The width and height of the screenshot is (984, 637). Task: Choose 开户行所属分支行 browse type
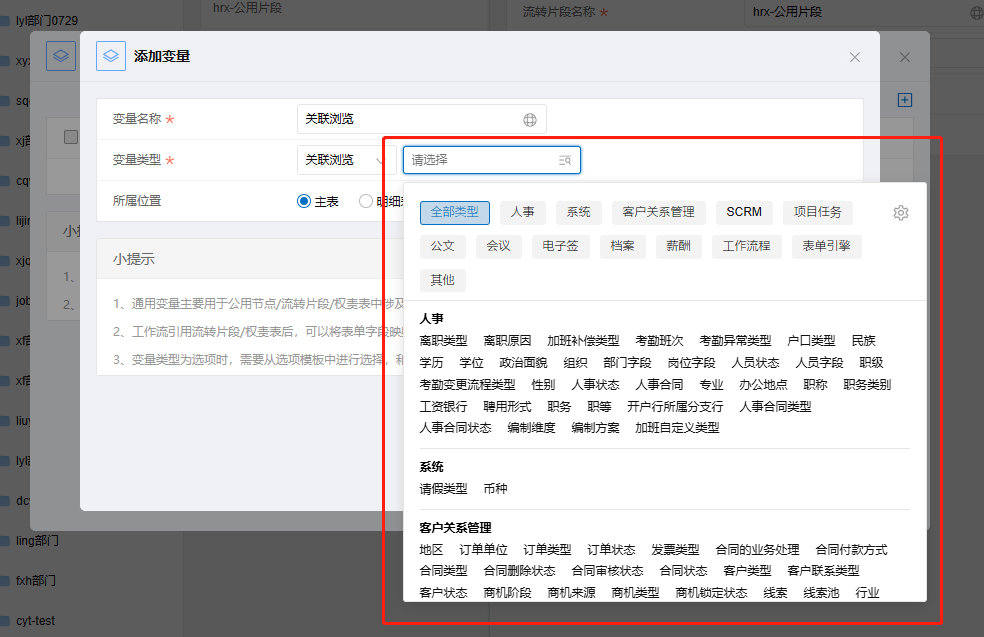click(x=675, y=407)
